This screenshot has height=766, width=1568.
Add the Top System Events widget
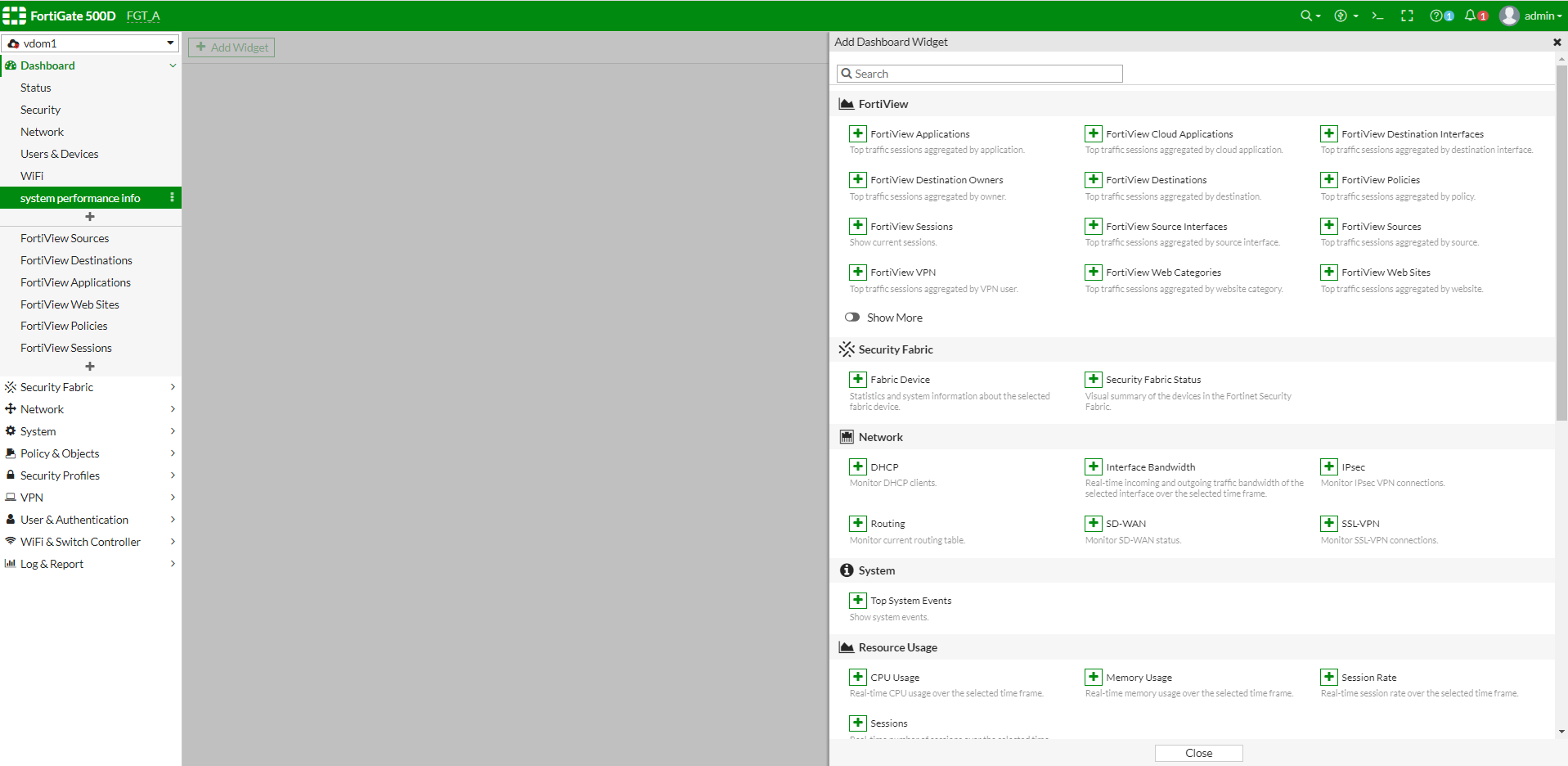[857, 600]
